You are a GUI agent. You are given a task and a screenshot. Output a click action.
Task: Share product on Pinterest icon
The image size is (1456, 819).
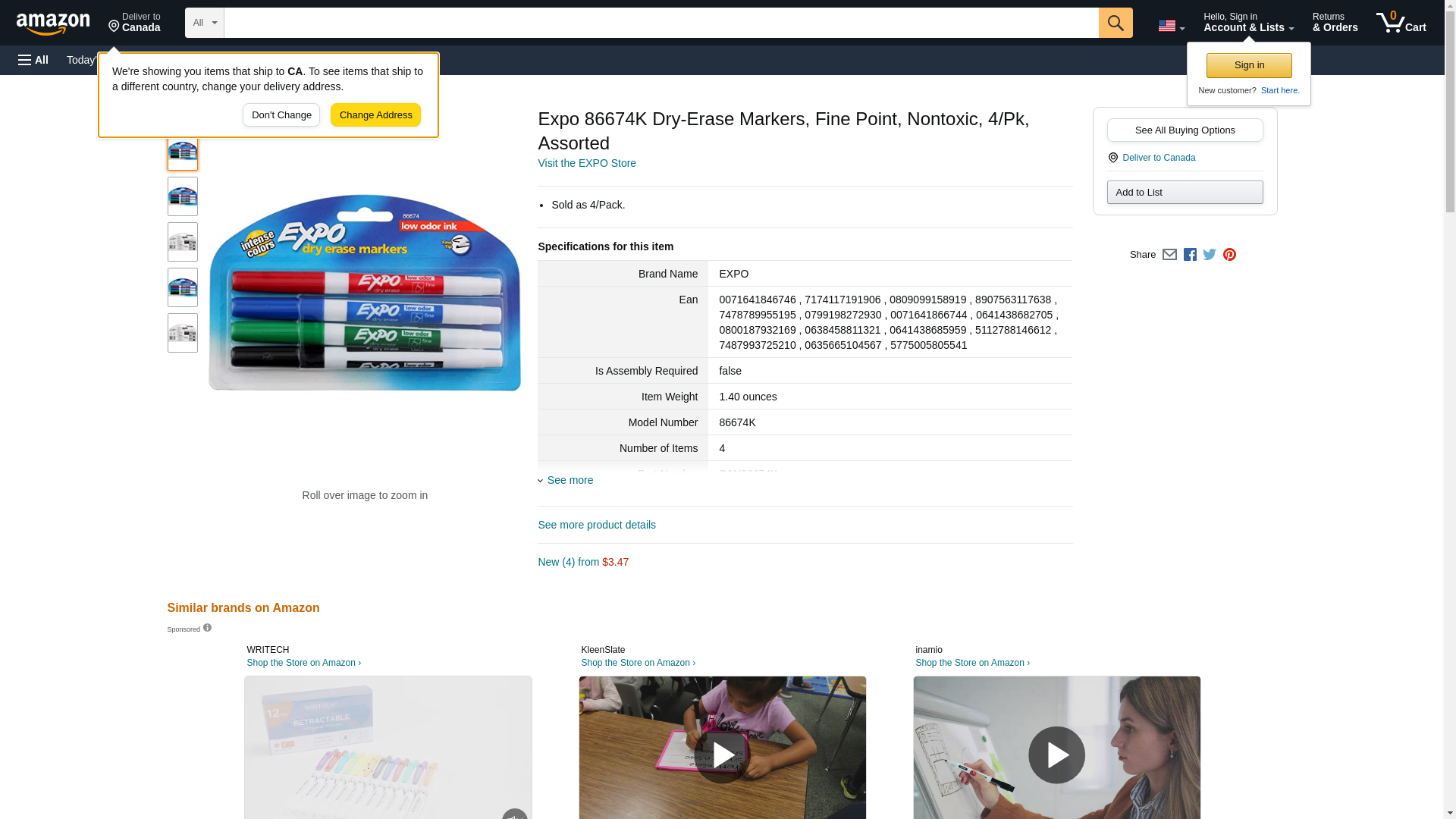click(1229, 255)
